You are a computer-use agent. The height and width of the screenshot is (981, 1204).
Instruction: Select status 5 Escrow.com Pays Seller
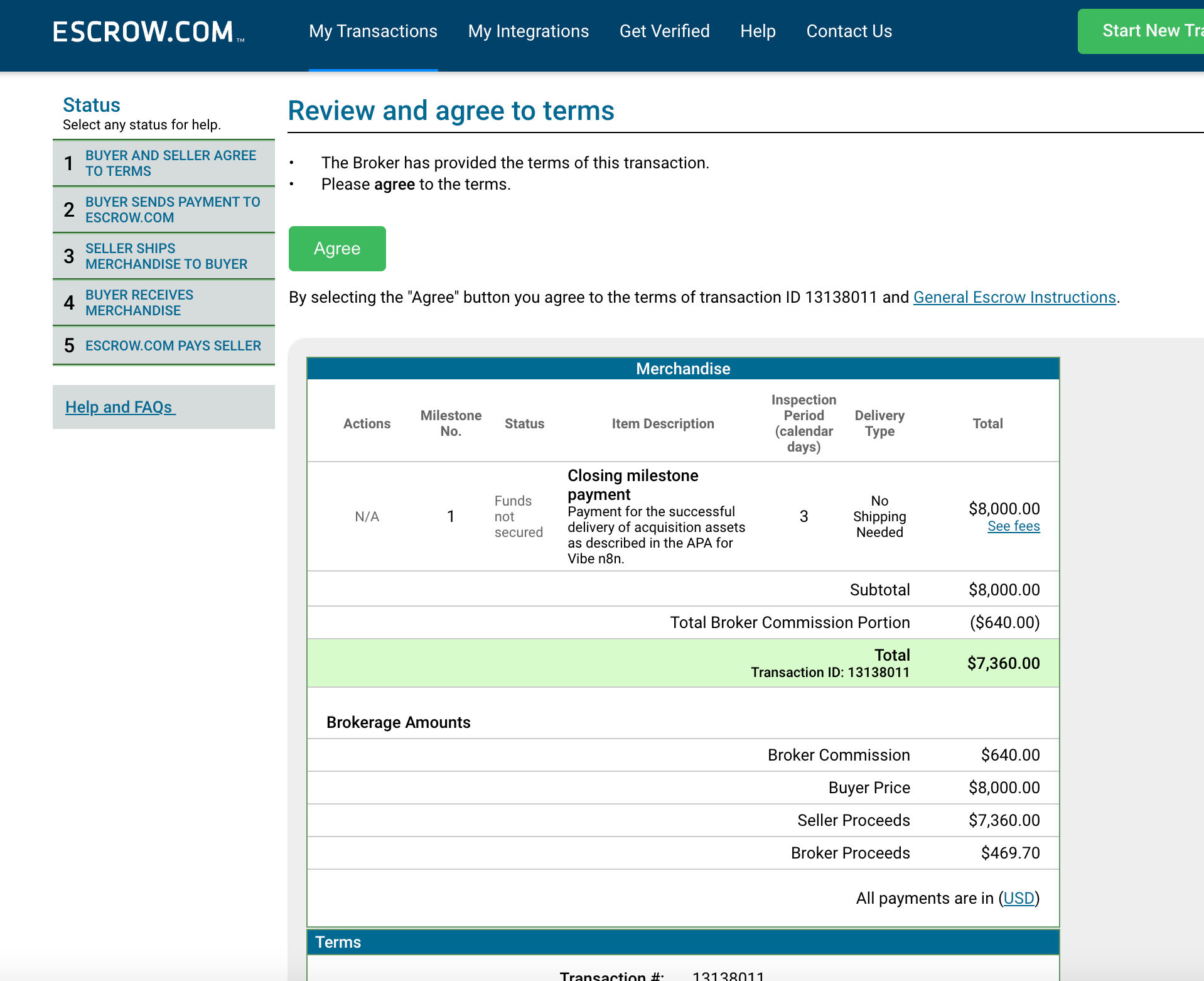point(164,345)
